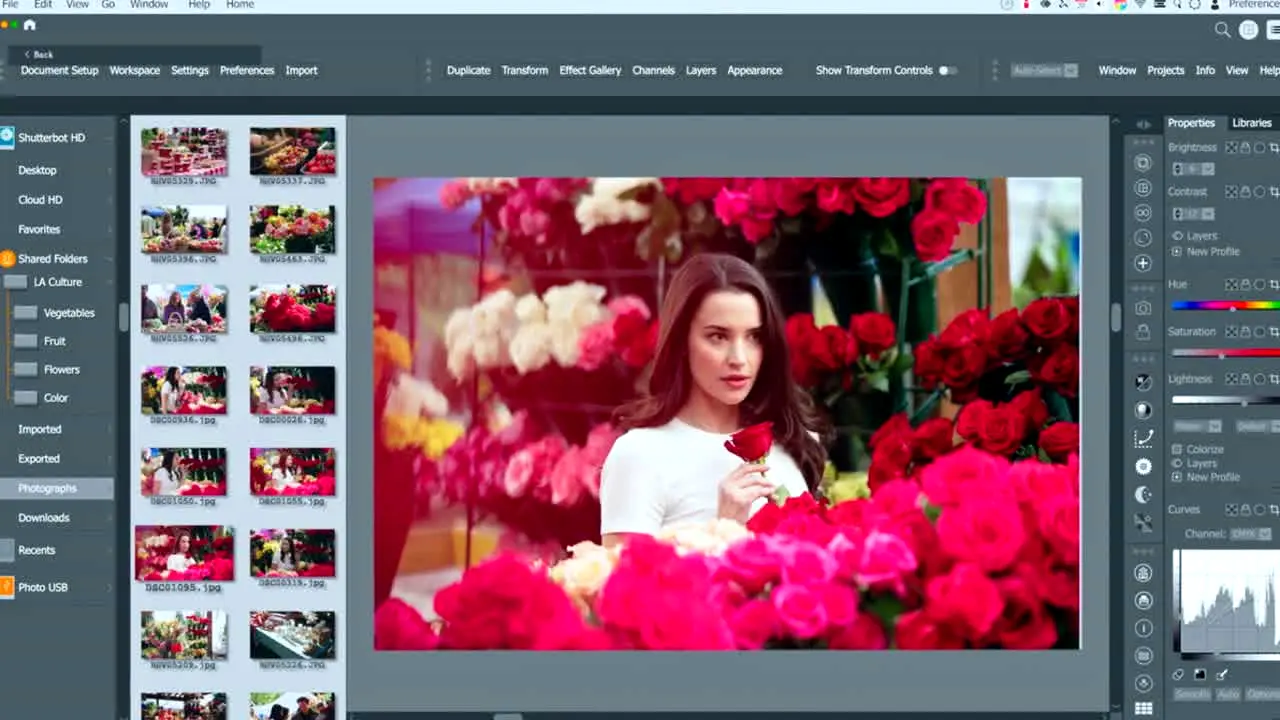This screenshot has width=1280, height=720.
Task: Click the Import button
Action: [301, 70]
